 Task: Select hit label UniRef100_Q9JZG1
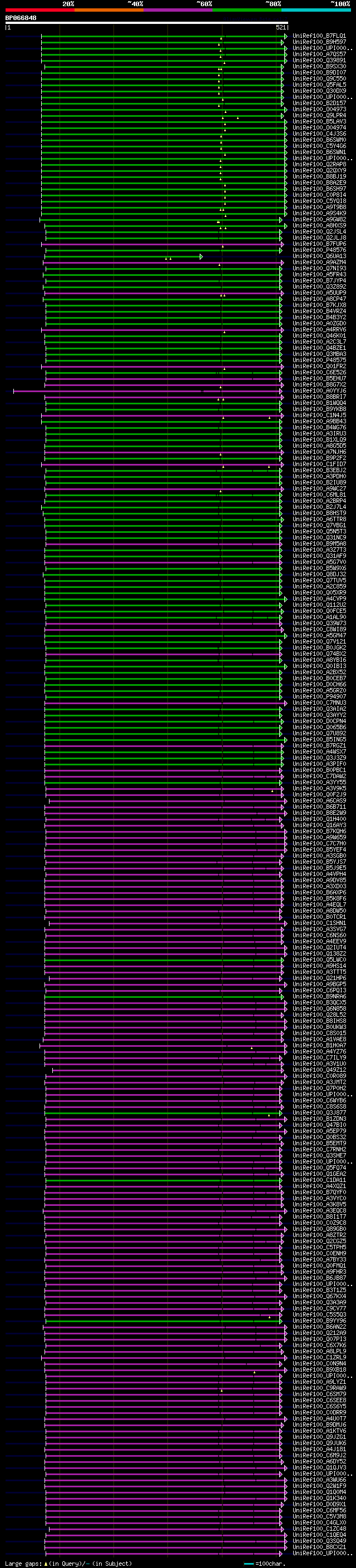pyautogui.click(x=319, y=1437)
